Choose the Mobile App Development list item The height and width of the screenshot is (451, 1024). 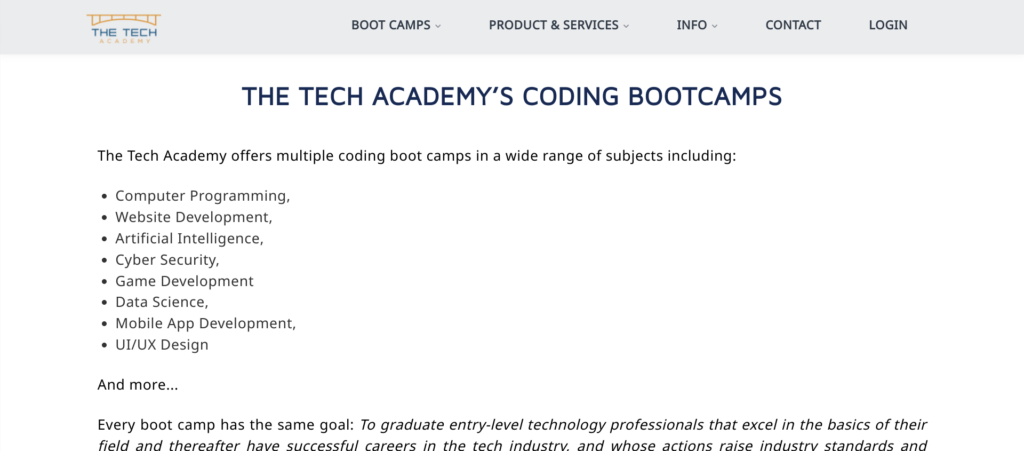(205, 323)
